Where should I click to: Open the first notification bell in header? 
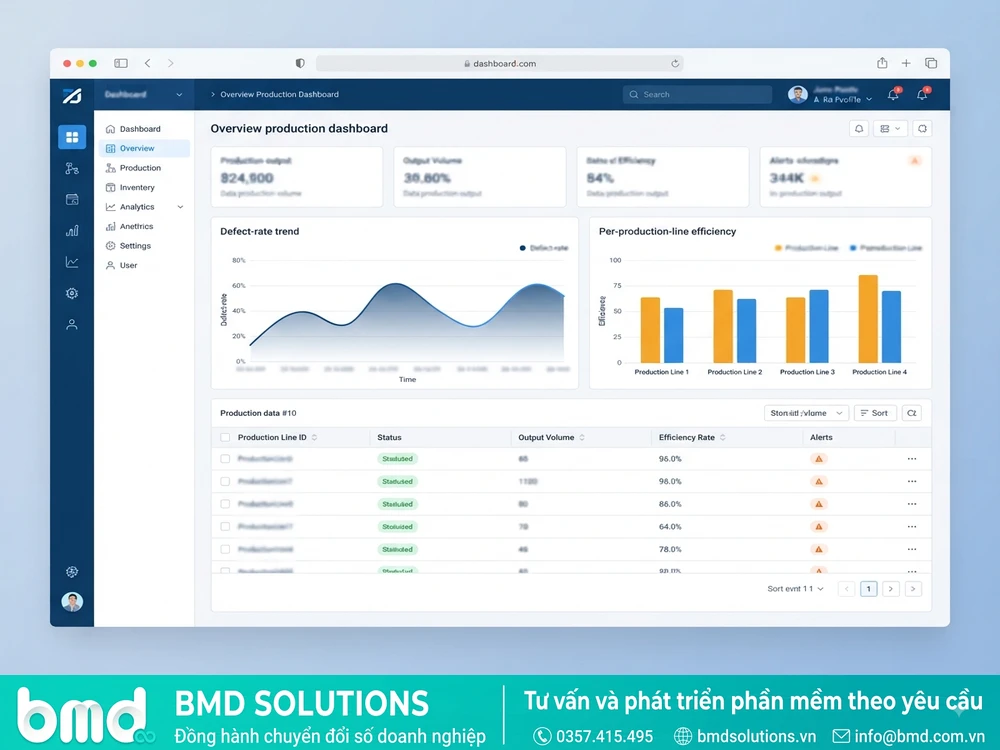[893, 94]
